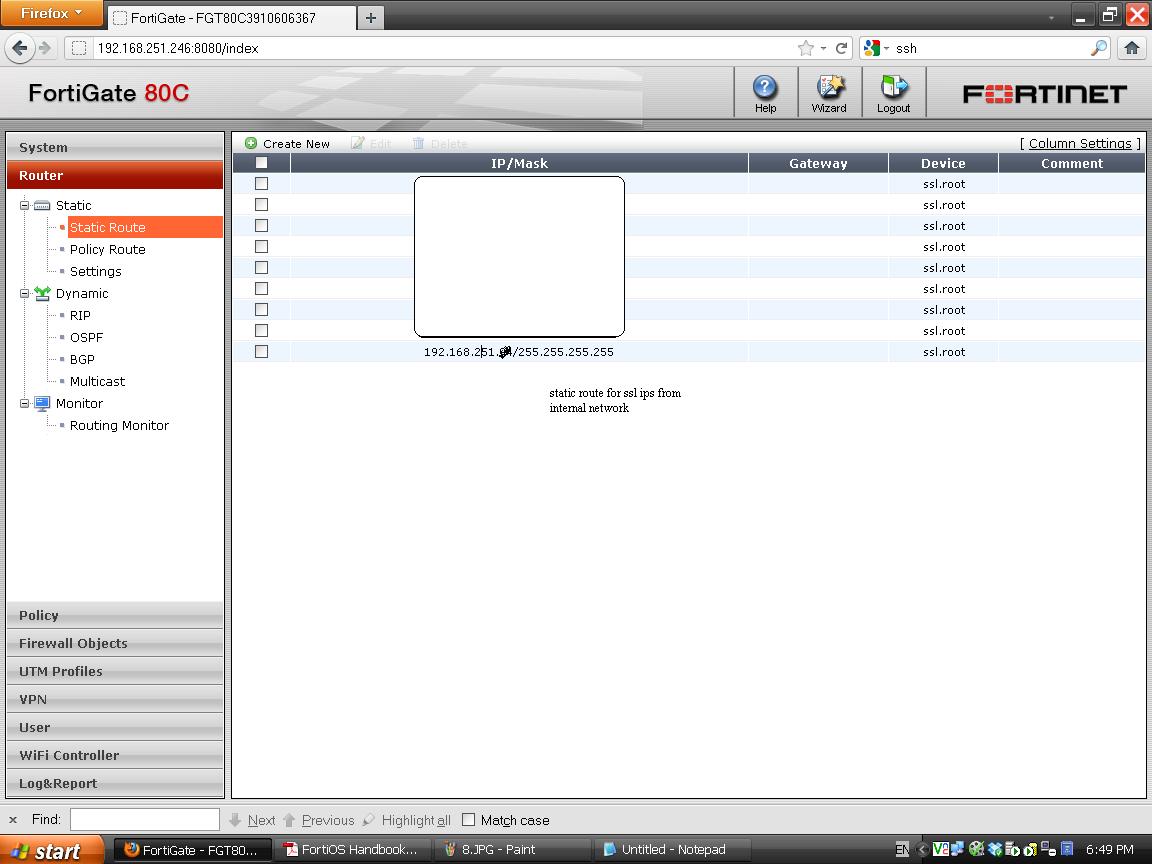Toggle the select-all header checkbox
The width and height of the screenshot is (1152, 864).
pyautogui.click(x=262, y=163)
